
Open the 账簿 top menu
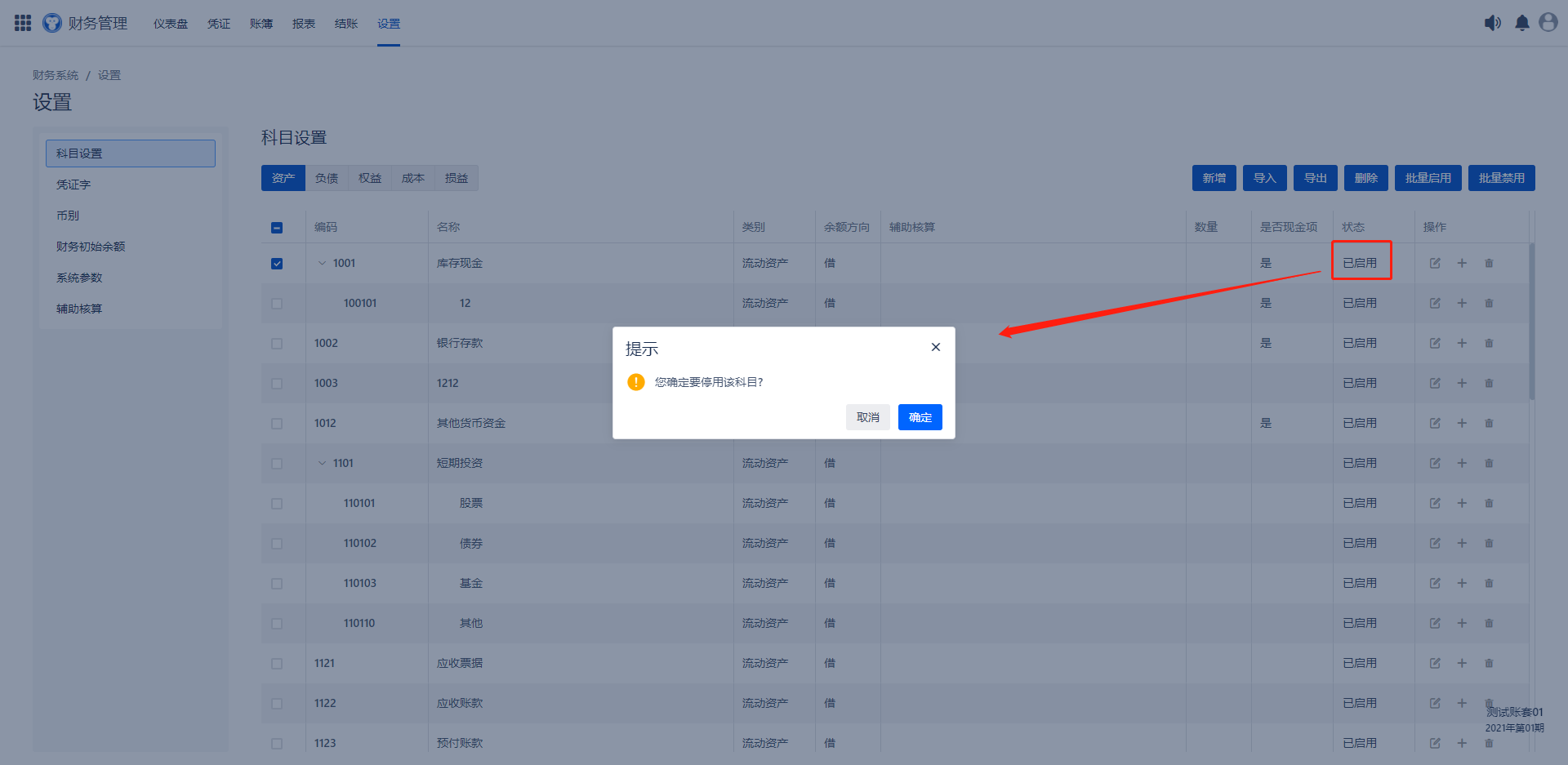point(261,24)
